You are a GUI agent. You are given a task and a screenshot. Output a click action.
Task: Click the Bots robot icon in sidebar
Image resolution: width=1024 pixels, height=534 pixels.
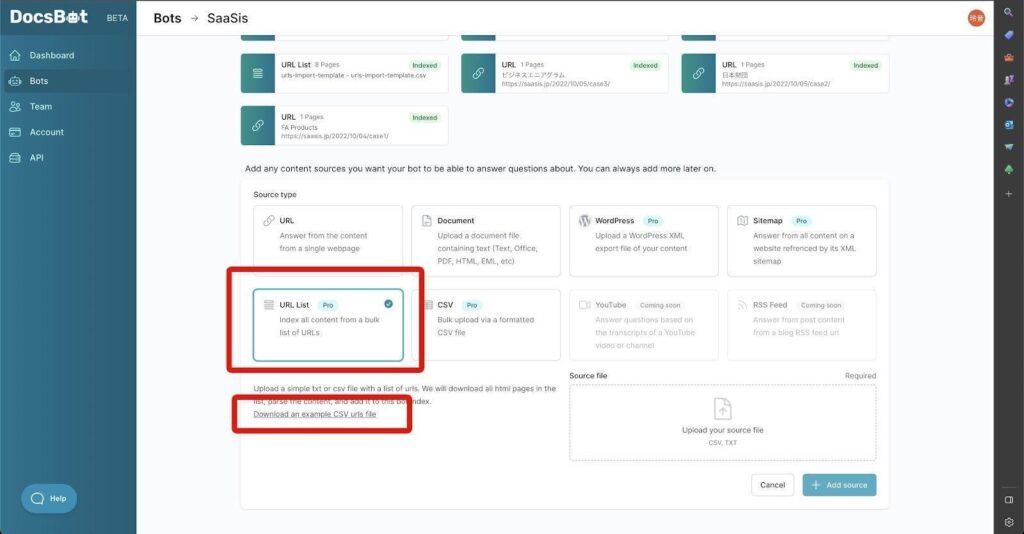pyautogui.click(x=15, y=81)
